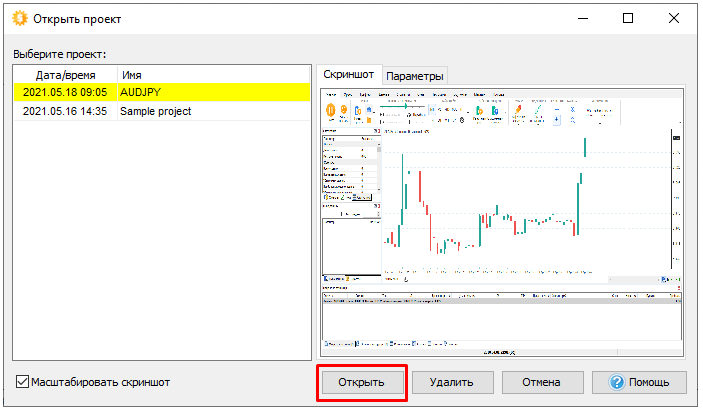The width and height of the screenshot is (703, 412).
Task: Select the AUDJPY project name
Action: tap(140, 92)
